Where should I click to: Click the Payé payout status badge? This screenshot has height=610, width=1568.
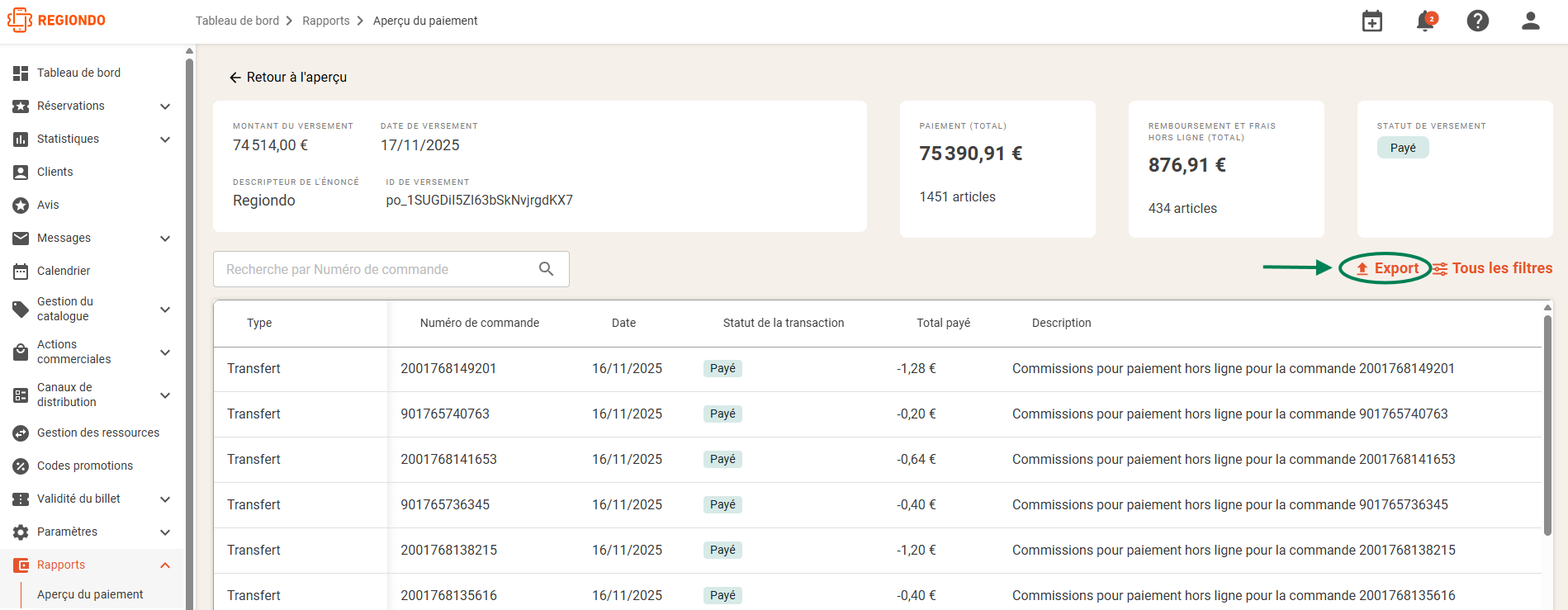[1403, 148]
